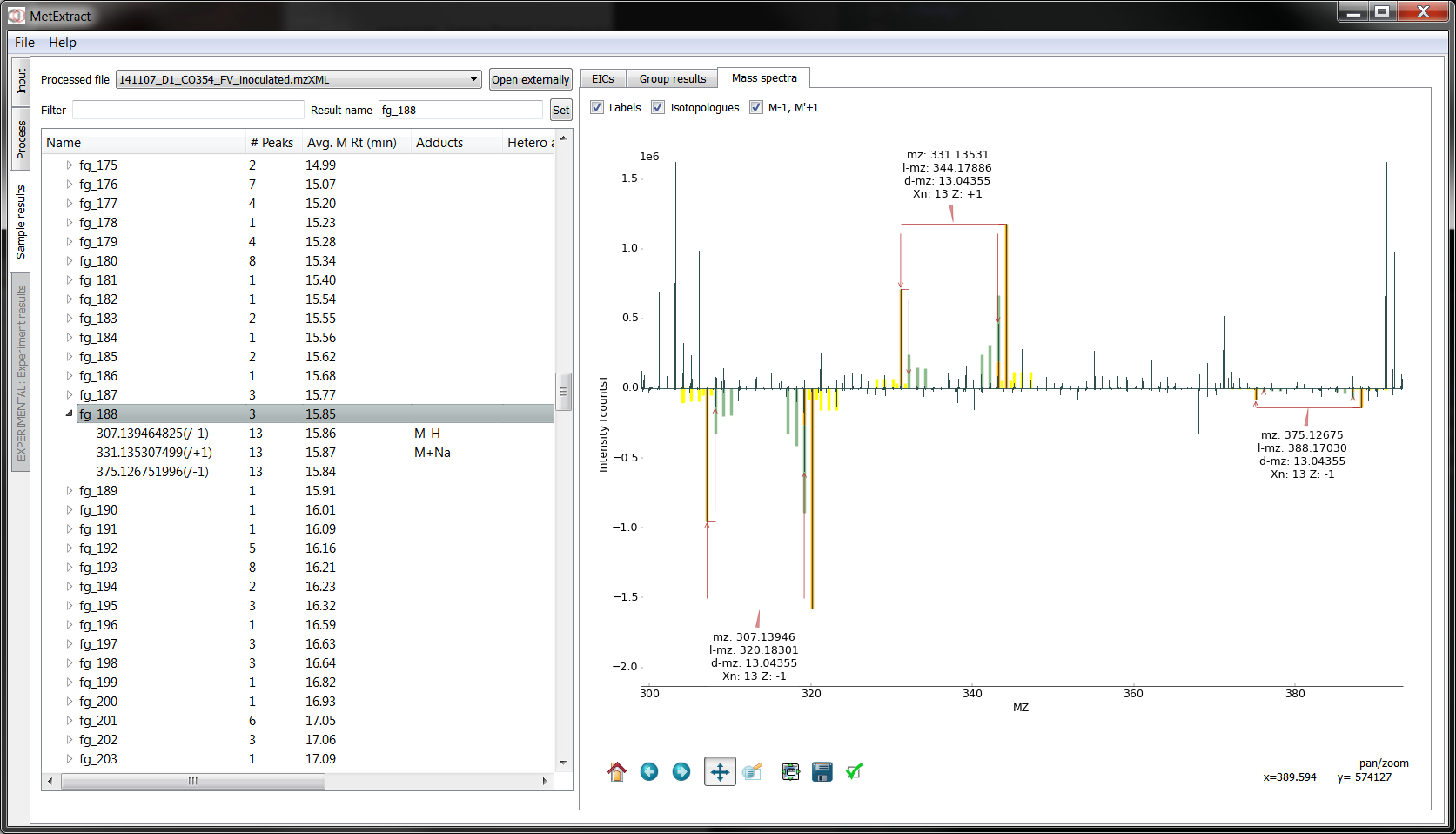Image resolution: width=1456 pixels, height=834 pixels.
Task: Click the vertical scrollbar thumb of tree
Action: (563, 392)
